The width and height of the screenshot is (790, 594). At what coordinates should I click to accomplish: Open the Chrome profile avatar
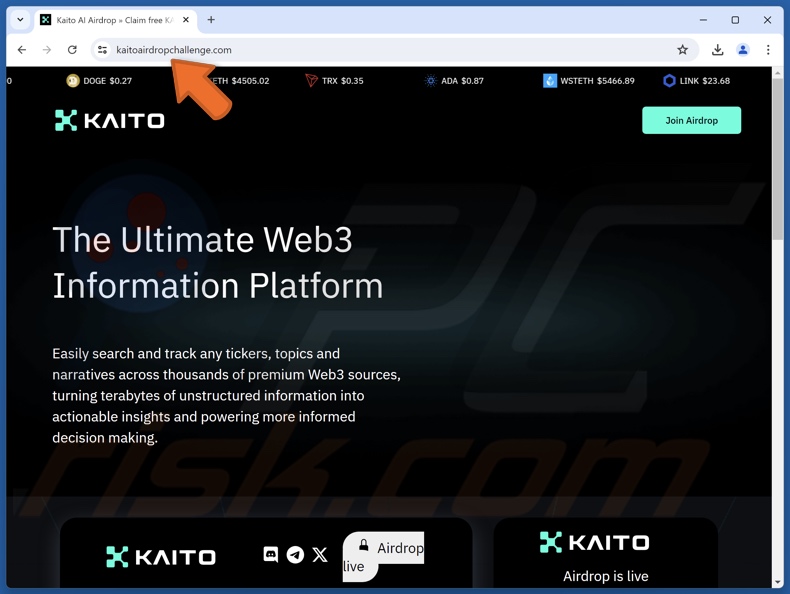pyautogui.click(x=743, y=50)
